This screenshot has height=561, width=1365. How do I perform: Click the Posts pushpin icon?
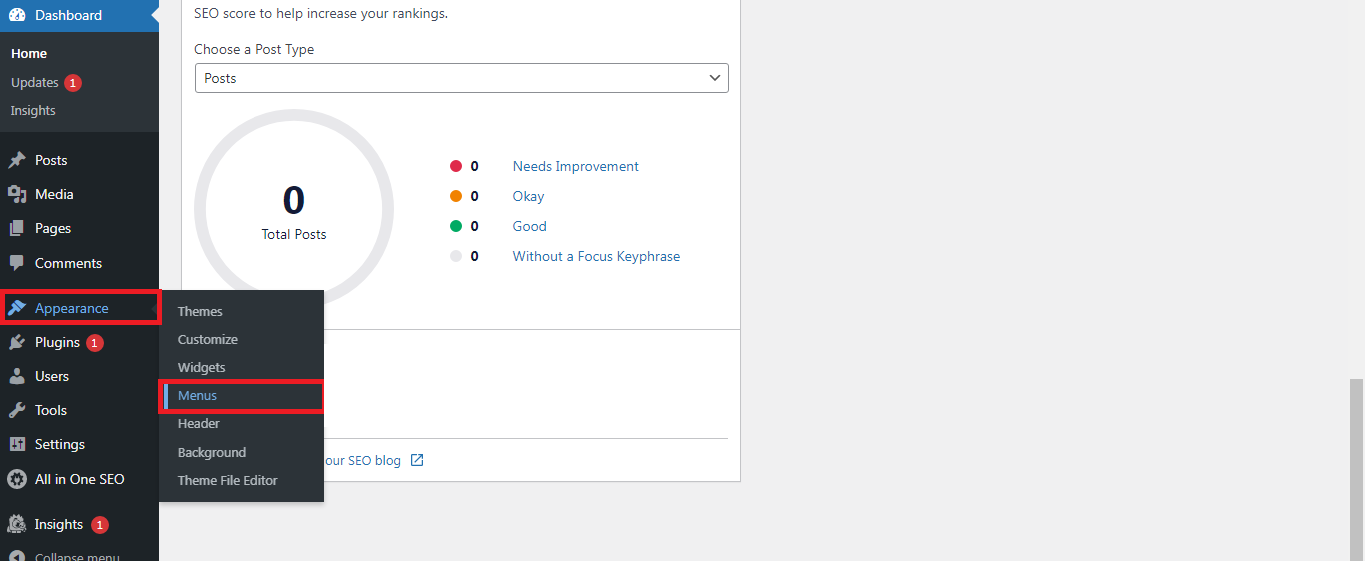pyautogui.click(x=17, y=160)
